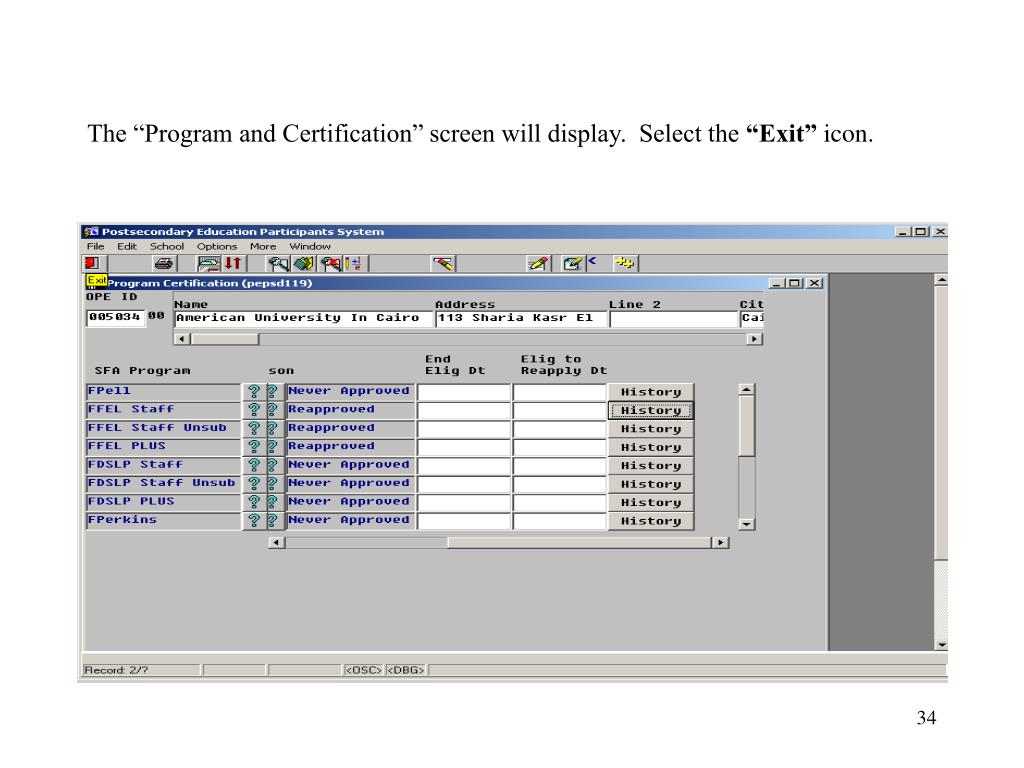Image resolution: width=1024 pixels, height=768 pixels.
Task: Click Never Approved reason for FPerkins
Action: 350,520
